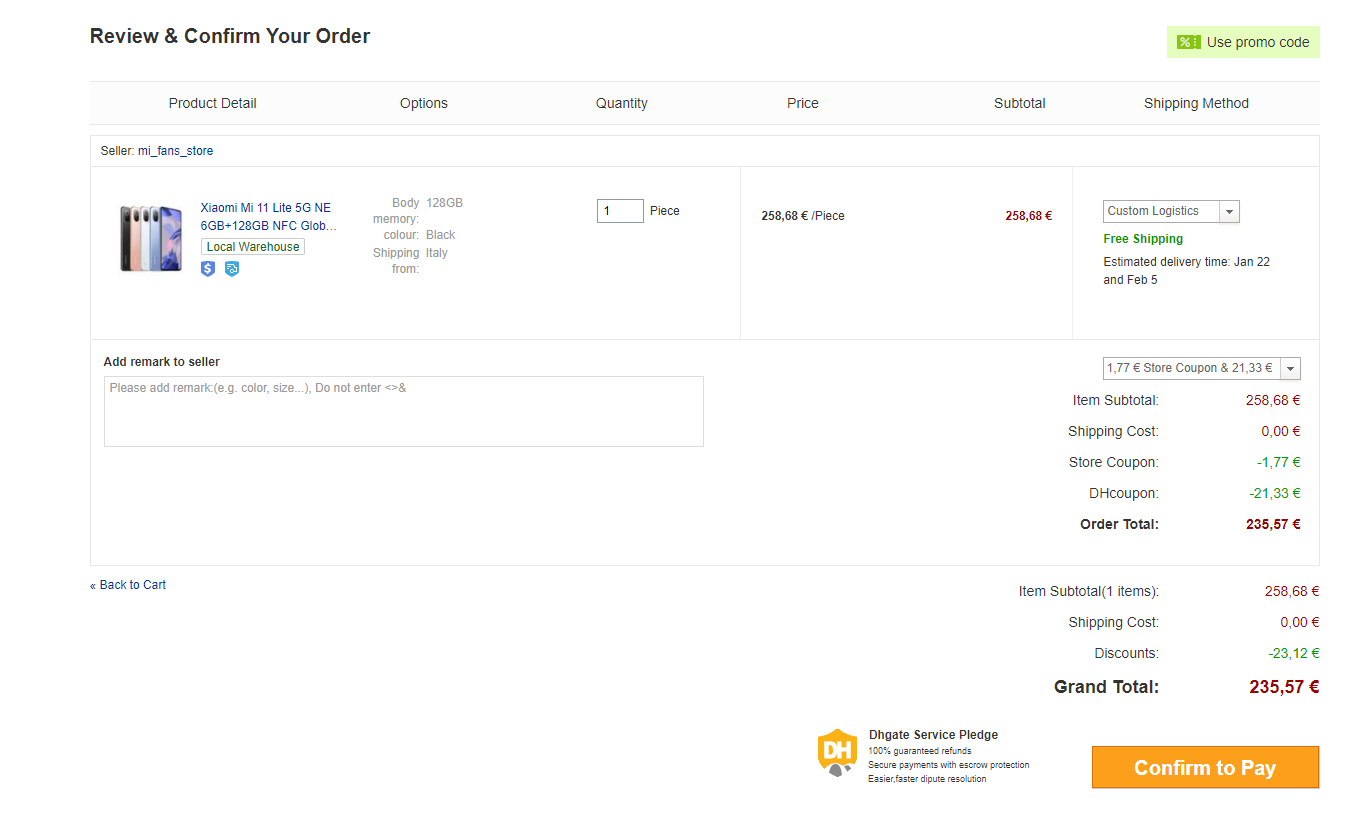Click the Options column header
The height and width of the screenshot is (817, 1350).
point(424,103)
